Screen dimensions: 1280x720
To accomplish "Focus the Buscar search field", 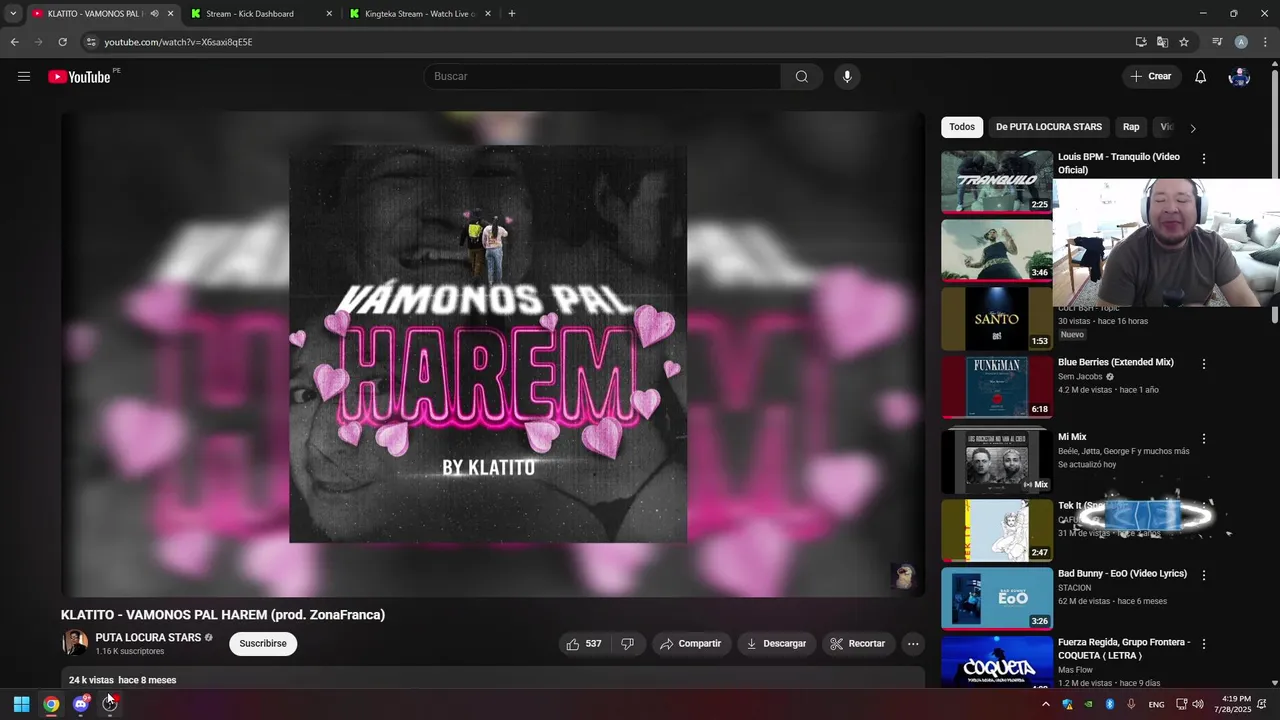I will click(602, 77).
